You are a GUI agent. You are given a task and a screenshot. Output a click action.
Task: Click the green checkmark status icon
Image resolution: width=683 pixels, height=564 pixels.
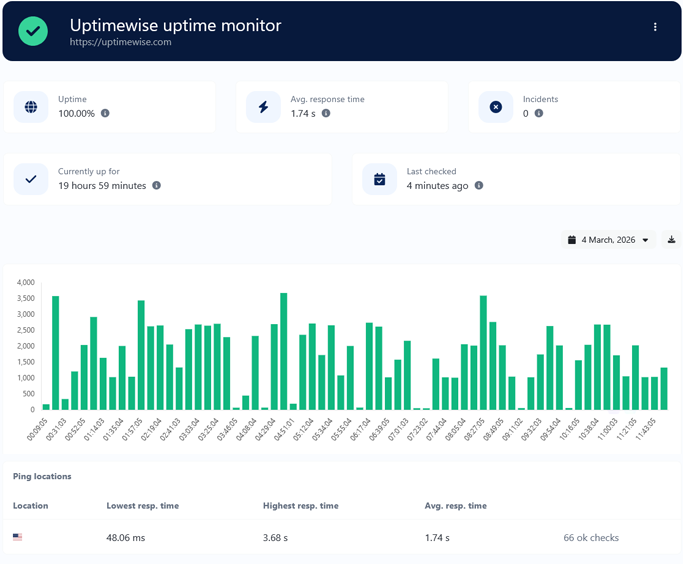[33, 31]
